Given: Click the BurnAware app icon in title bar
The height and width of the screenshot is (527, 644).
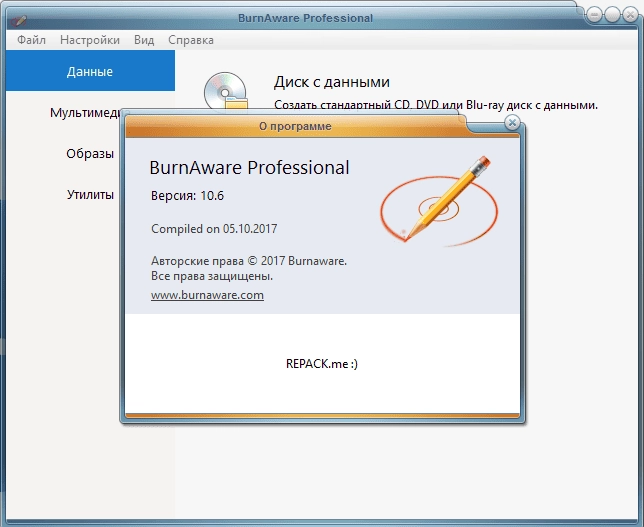Looking at the screenshot, I should coord(19,20).
